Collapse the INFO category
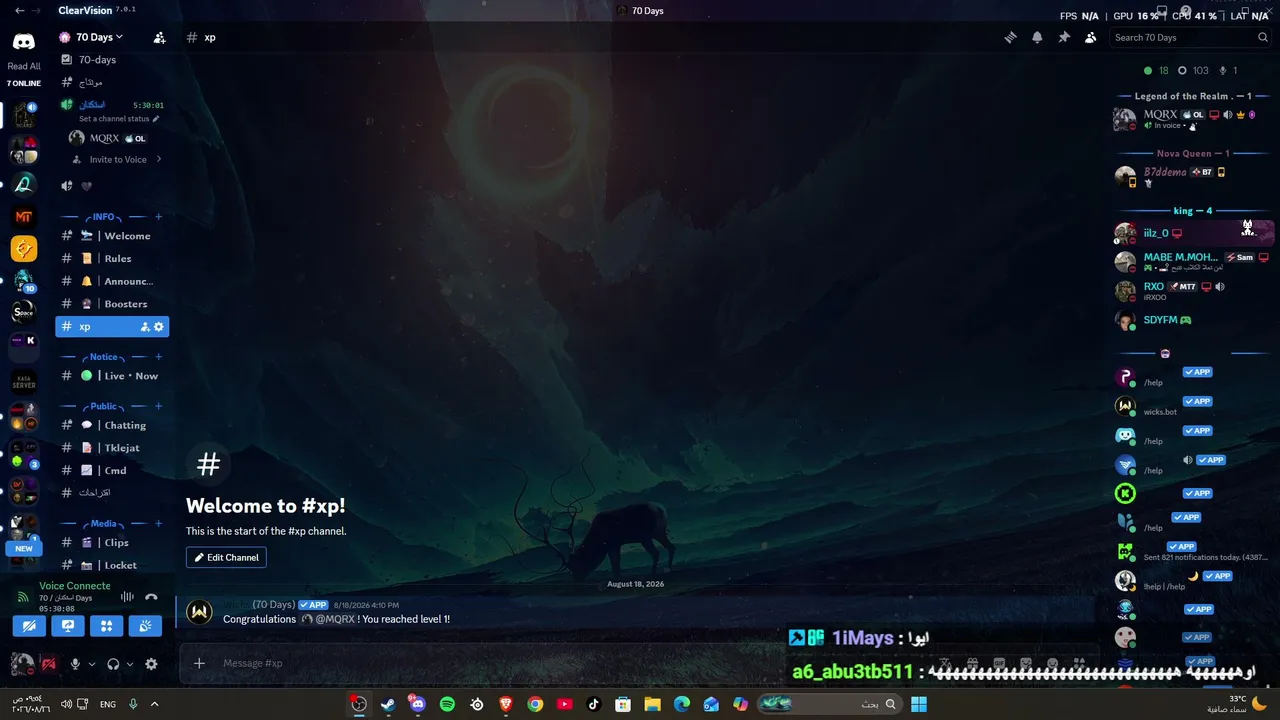The width and height of the screenshot is (1280, 720). coord(103,217)
